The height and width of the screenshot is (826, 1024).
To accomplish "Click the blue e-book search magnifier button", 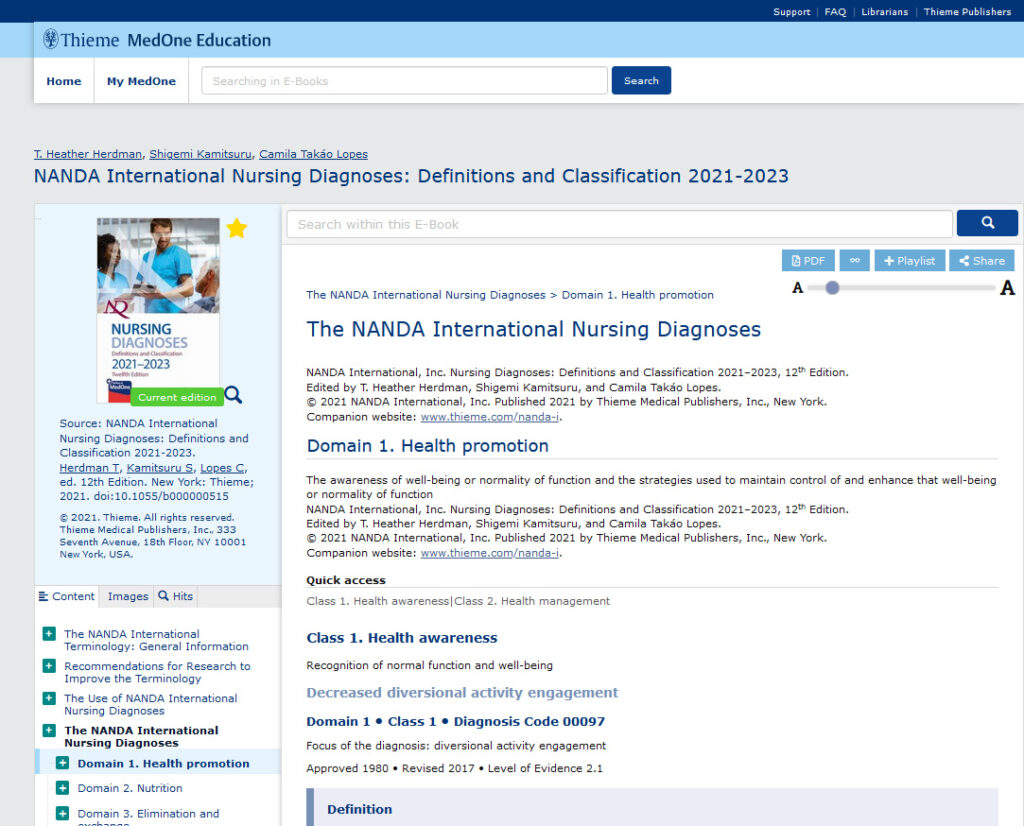I will coord(986,223).
